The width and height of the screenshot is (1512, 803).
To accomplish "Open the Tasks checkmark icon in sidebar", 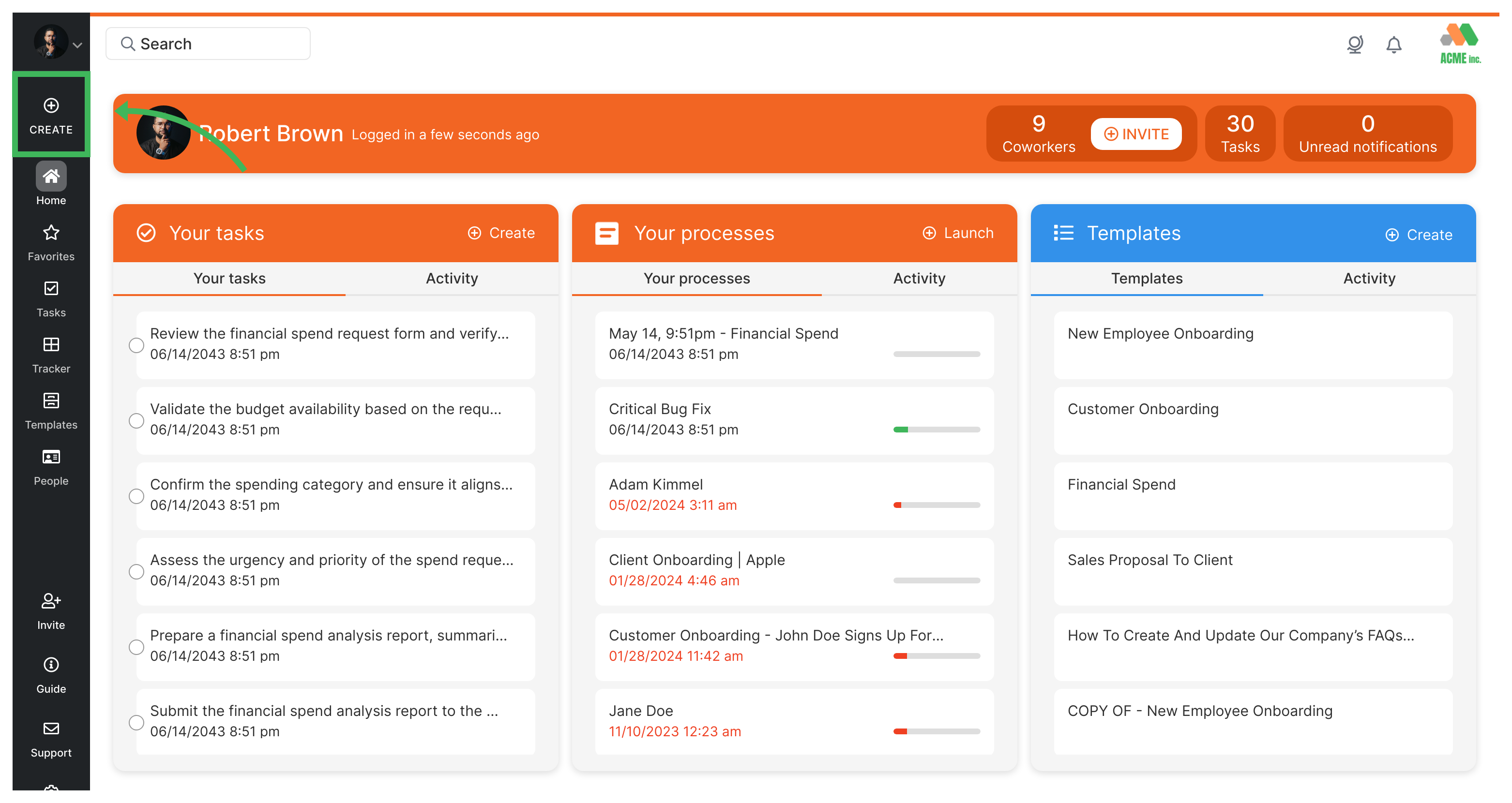I will (x=51, y=289).
